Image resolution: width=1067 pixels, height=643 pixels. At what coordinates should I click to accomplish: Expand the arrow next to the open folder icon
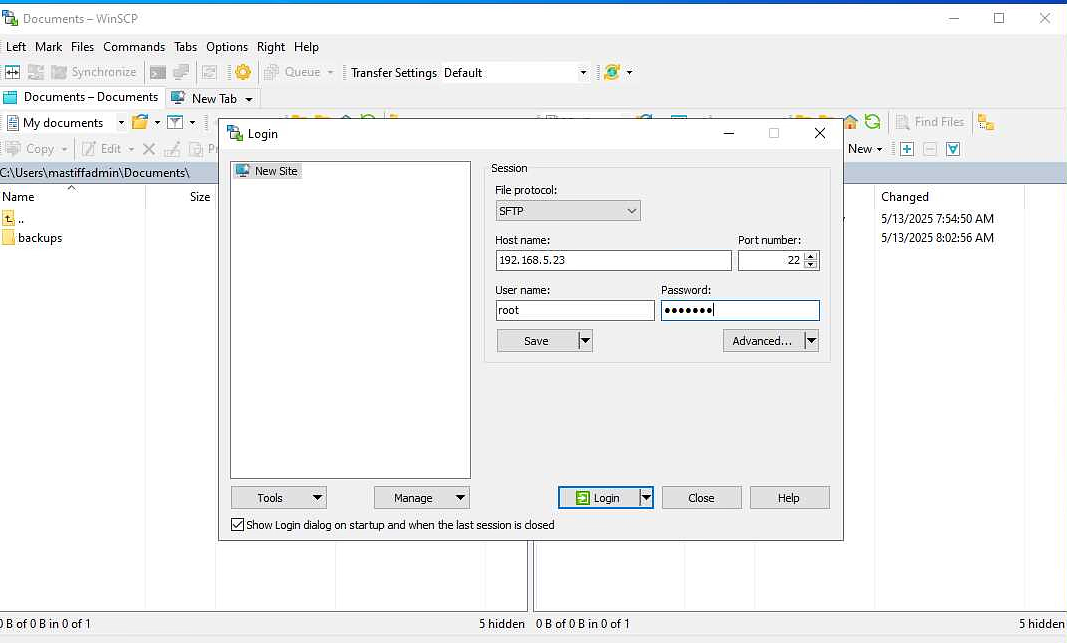coord(157,122)
